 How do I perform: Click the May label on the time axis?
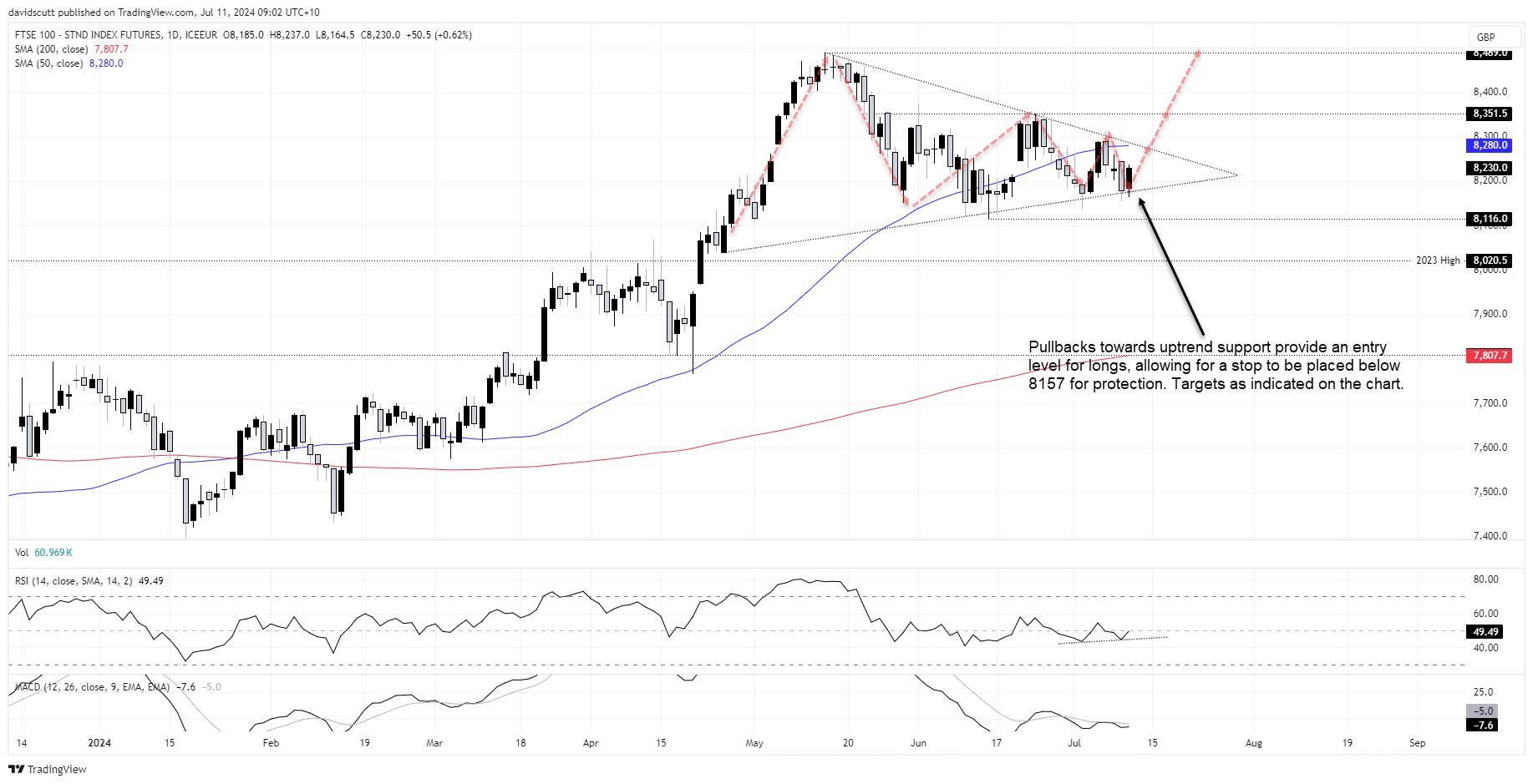pyautogui.click(x=754, y=743)
